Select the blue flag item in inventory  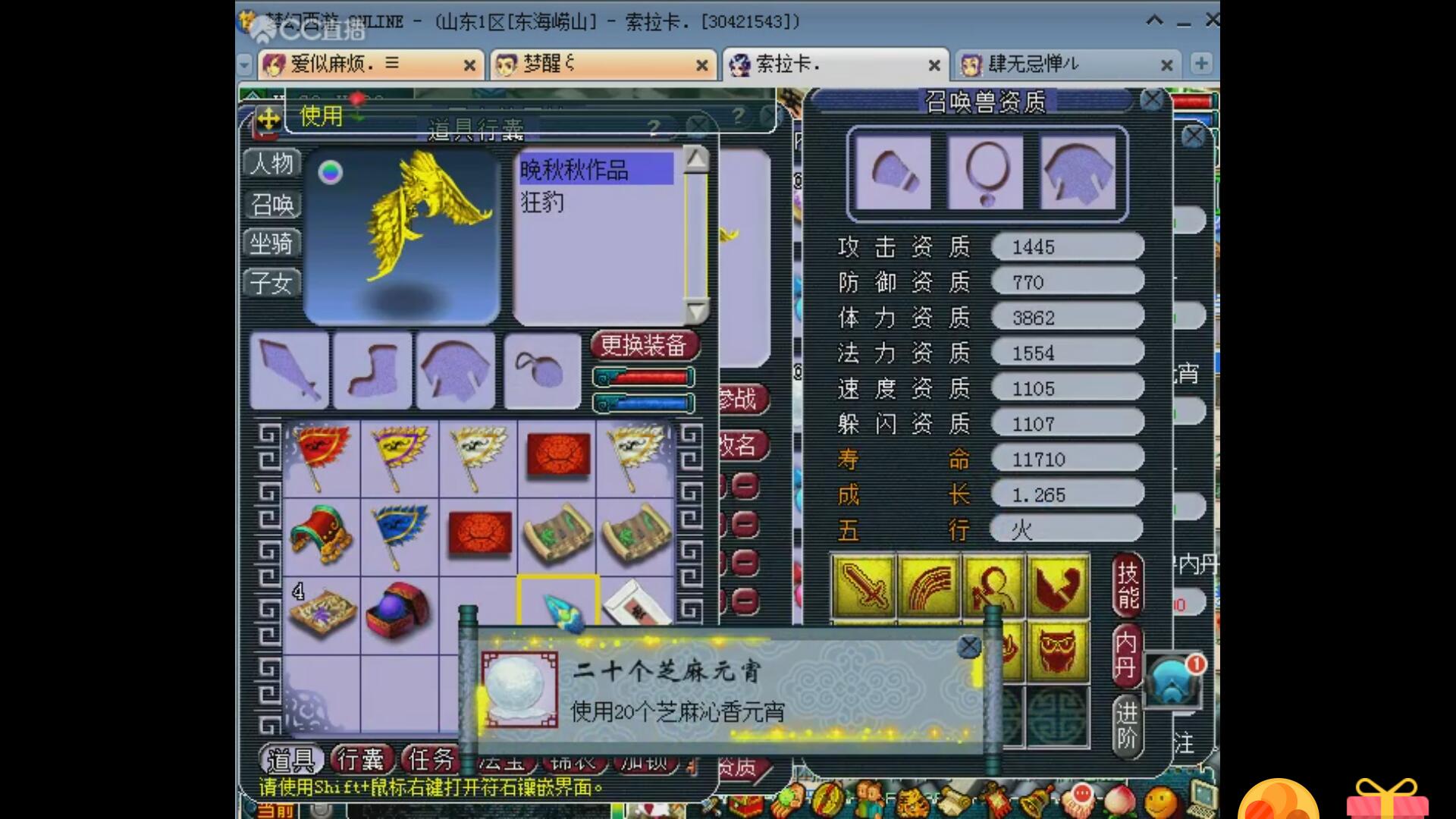400,535
